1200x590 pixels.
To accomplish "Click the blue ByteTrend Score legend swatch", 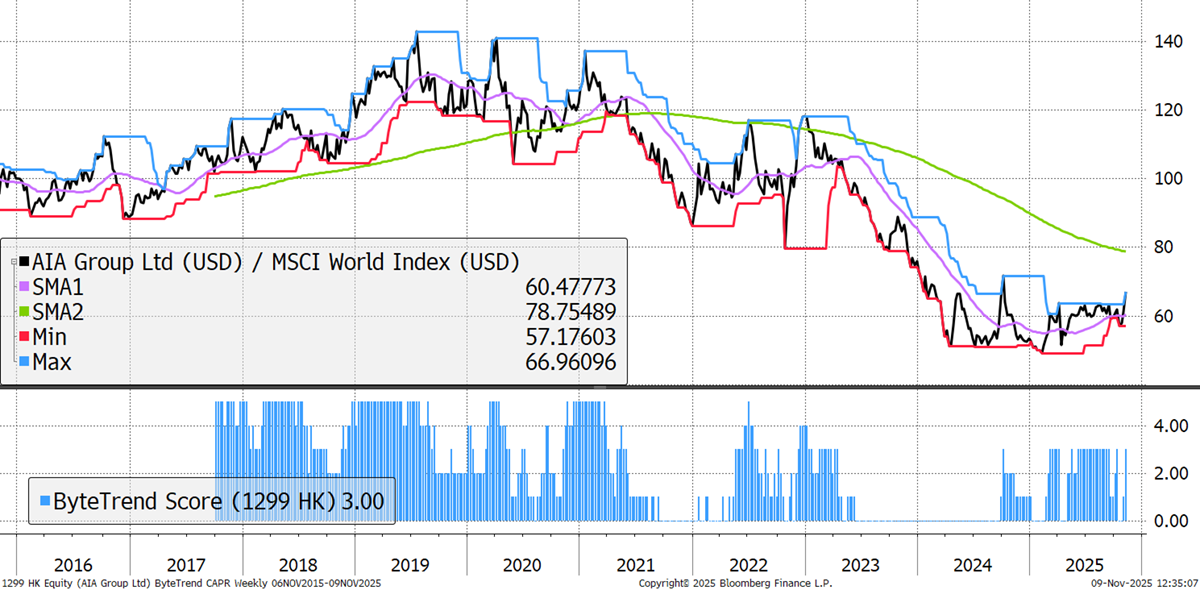I will tap(43, 500).
